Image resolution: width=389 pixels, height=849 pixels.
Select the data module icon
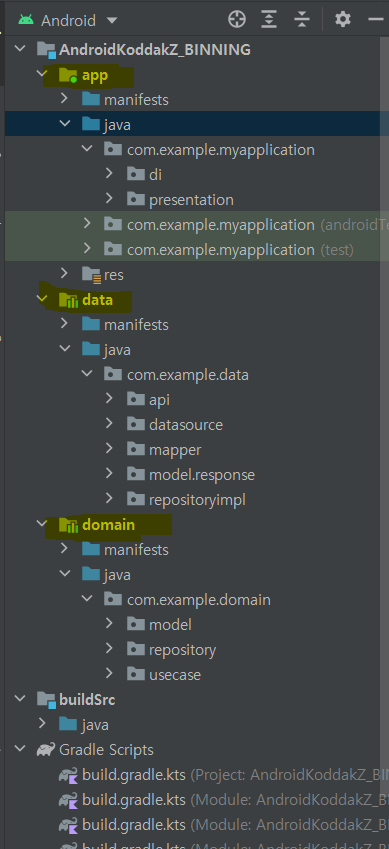pyautogui.click(x=68, y=299)
